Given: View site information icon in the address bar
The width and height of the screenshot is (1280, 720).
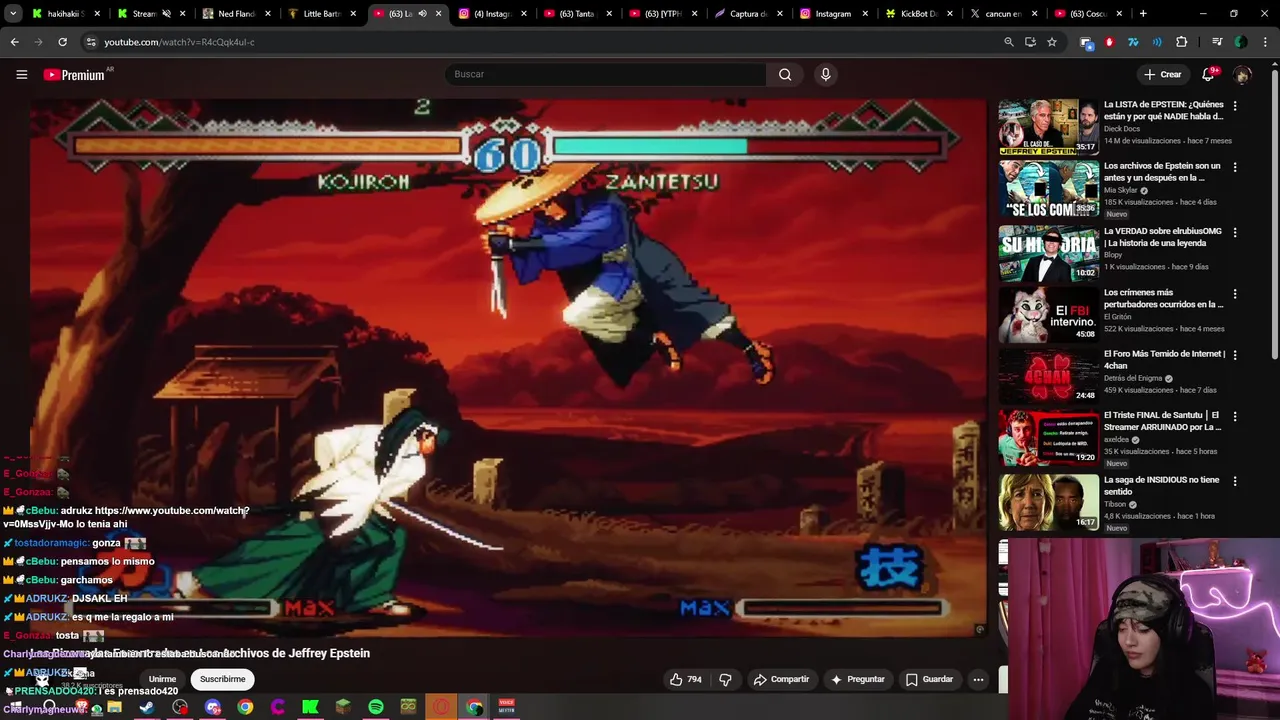Looking at the screenshot, I should [x=91, y=42].
